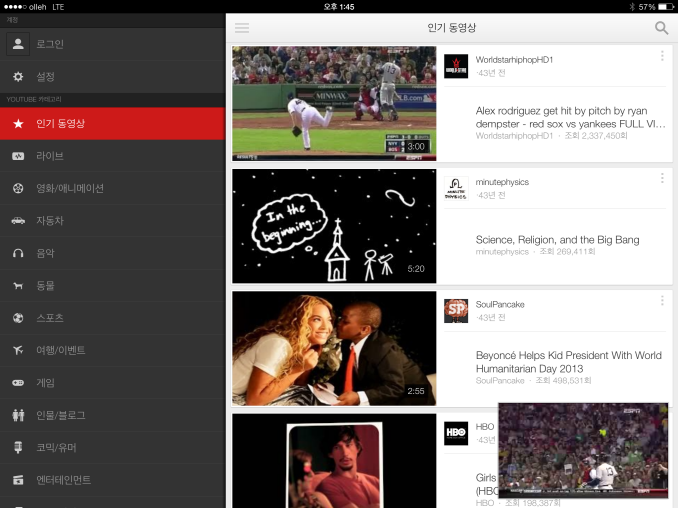Open Science, Religion, and the Big Bang title
Viewport: 678px width, 508px height.
pyautogui.click(x=557, y=240)
